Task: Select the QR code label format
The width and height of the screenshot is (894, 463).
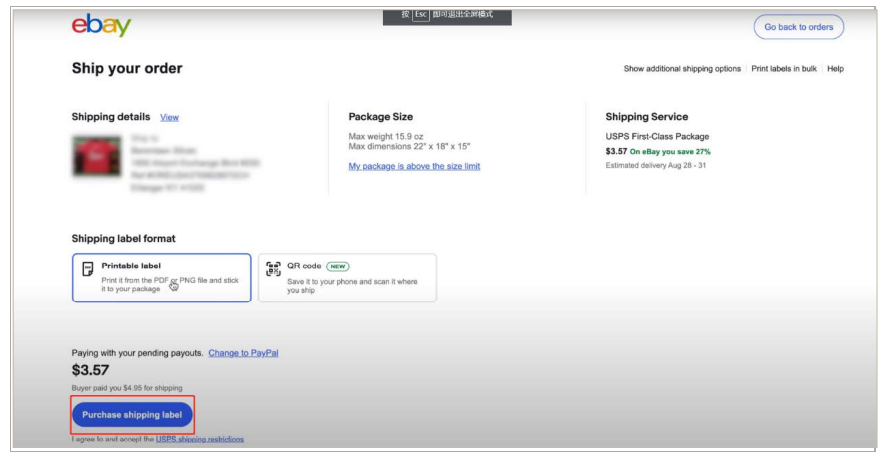Action: pyautogui.click(x=347, y=278)
